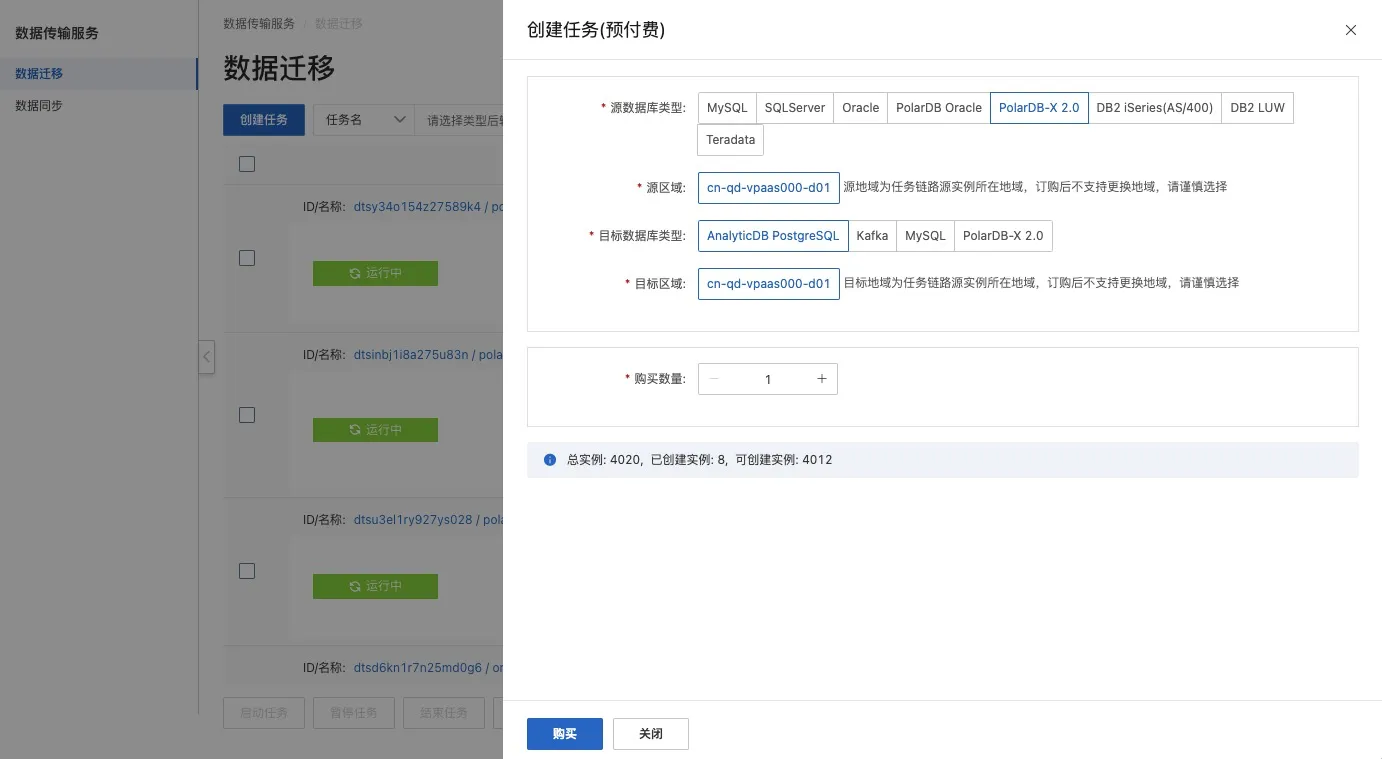1382x759 pixels.
Task: Open the 任务名 filter dropdown
Action: pyautogui.click(x=364, y=120)
